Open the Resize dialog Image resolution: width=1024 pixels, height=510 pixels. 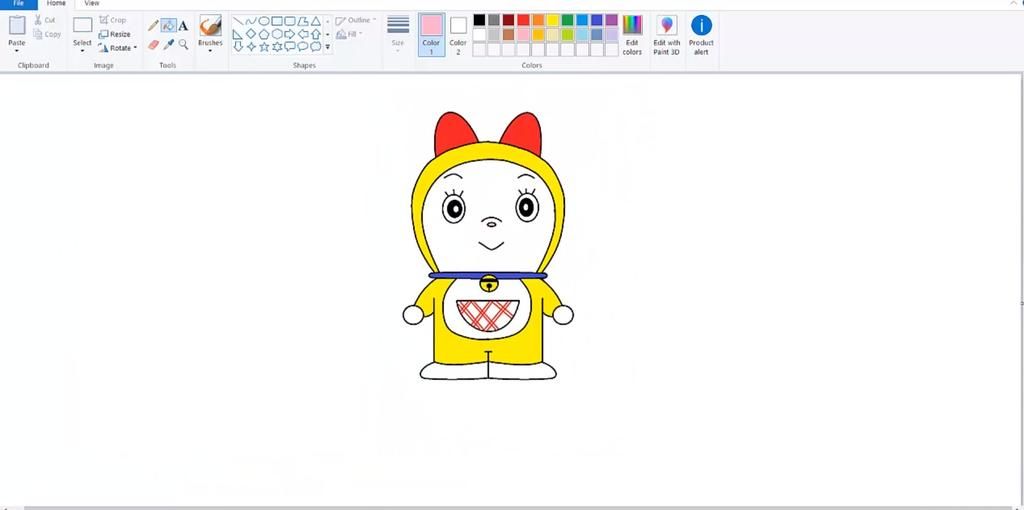[x=114, y=34]
